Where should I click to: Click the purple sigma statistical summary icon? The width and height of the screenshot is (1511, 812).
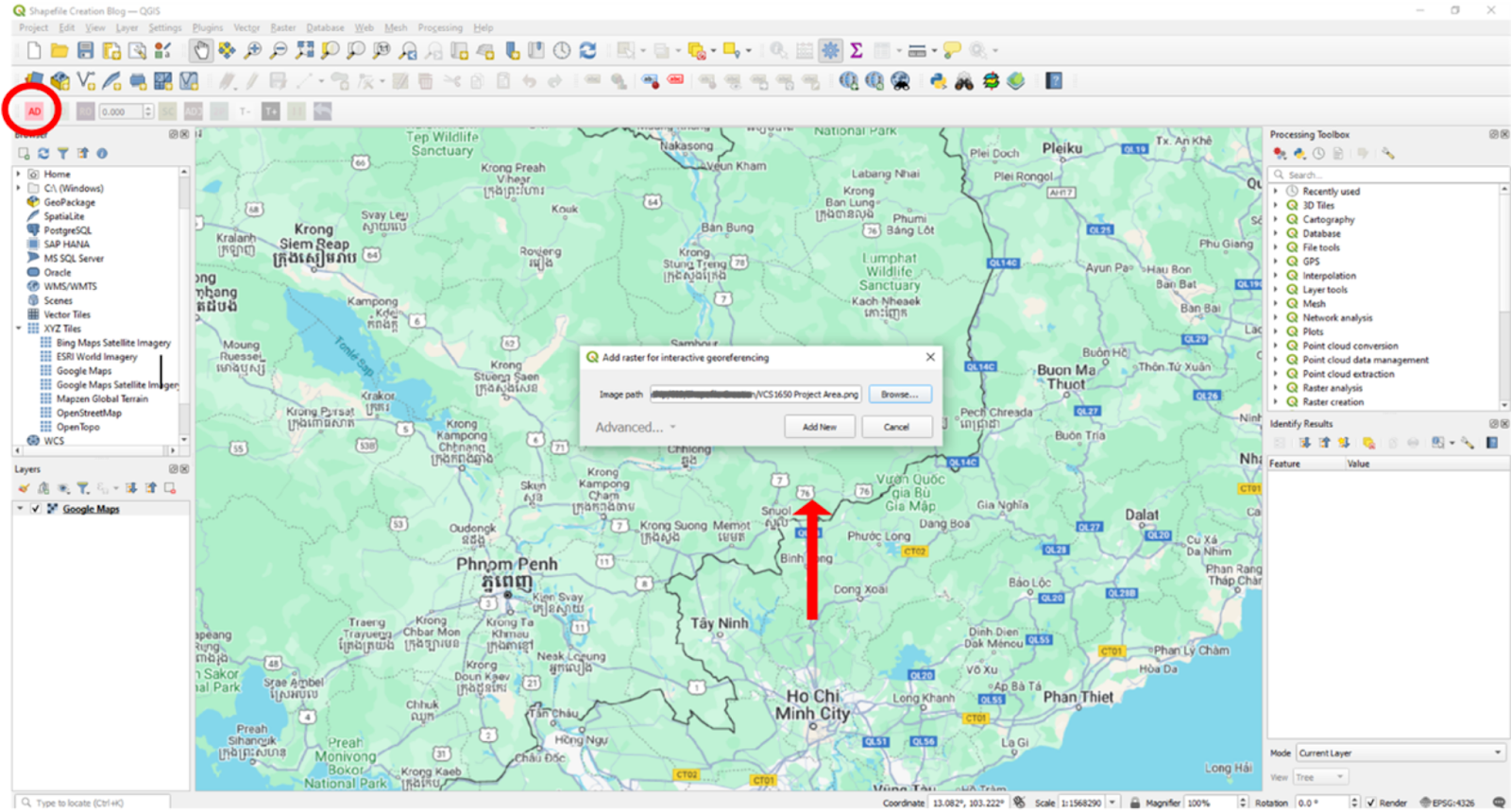(856, 51)
